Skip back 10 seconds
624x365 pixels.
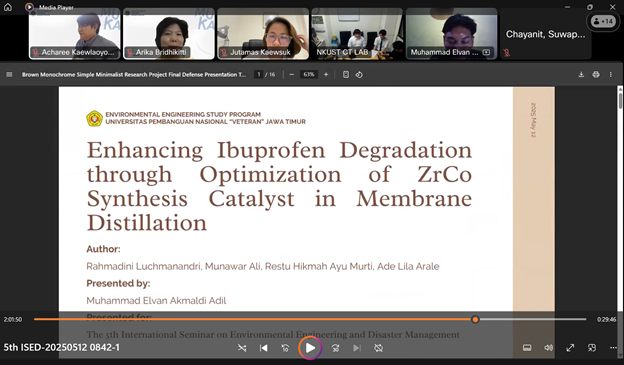click(285, 348)
